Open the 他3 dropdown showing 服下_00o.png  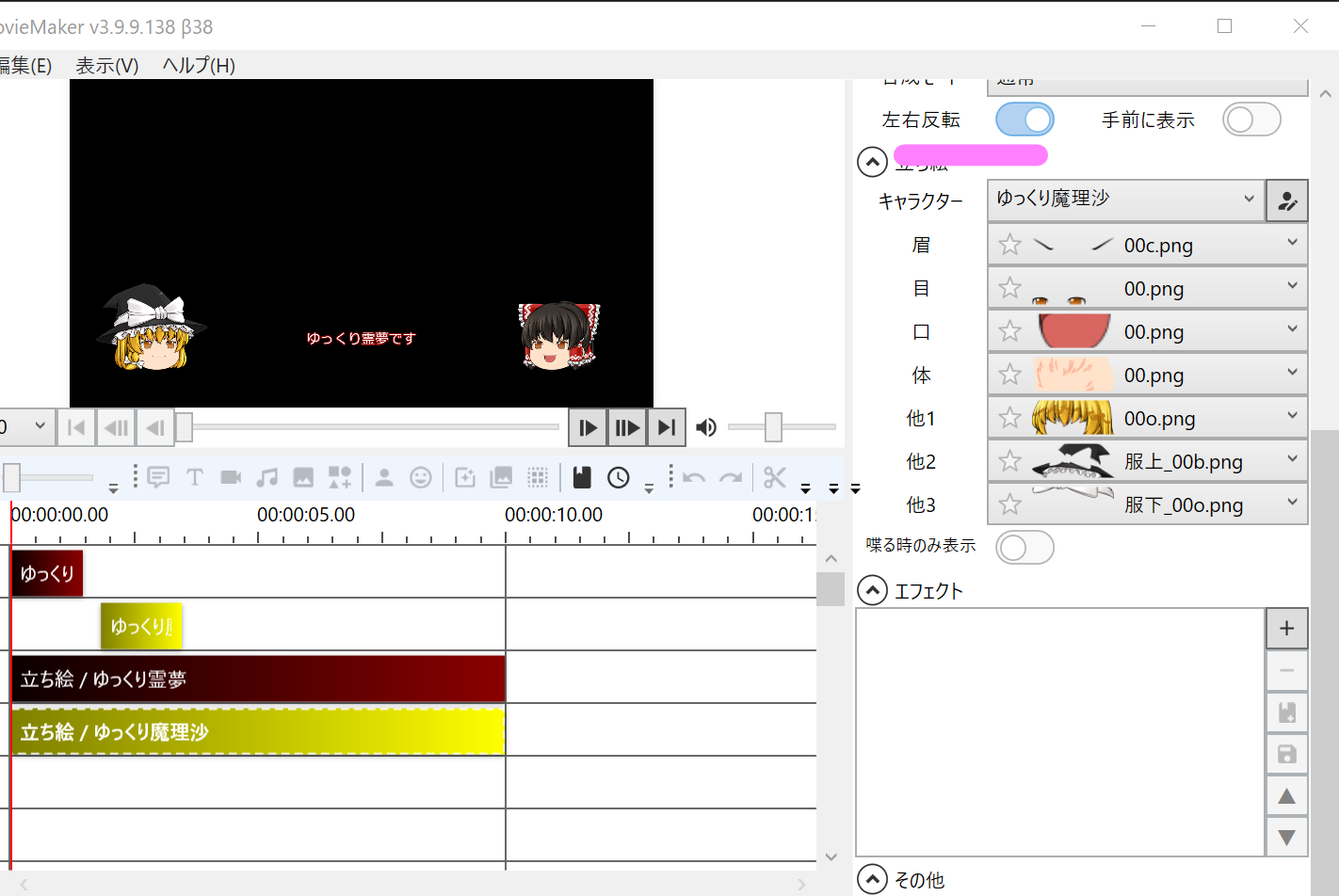[x=1148, y=504]
